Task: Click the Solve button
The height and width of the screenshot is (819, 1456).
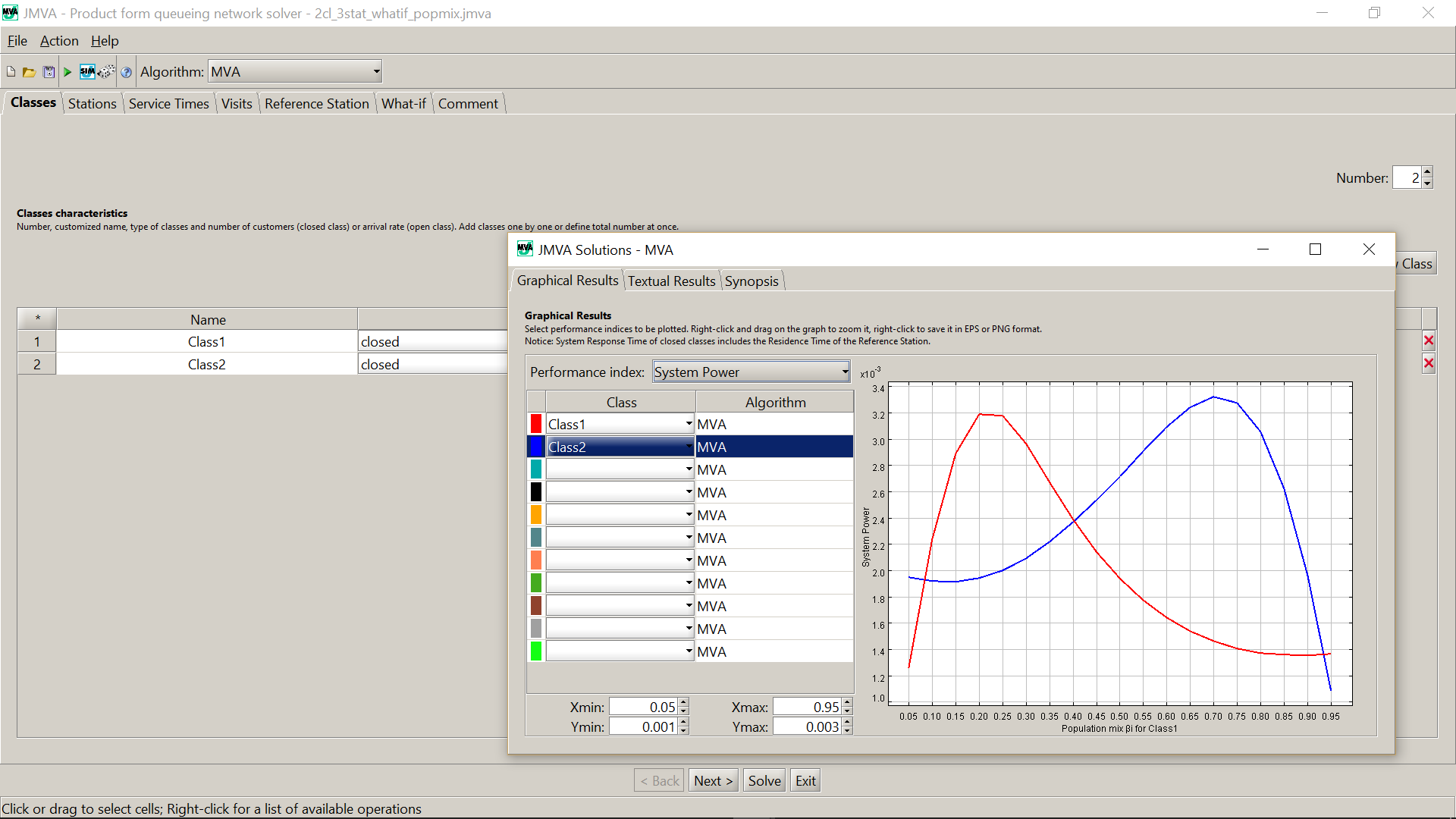Action: tap(763, 780)
